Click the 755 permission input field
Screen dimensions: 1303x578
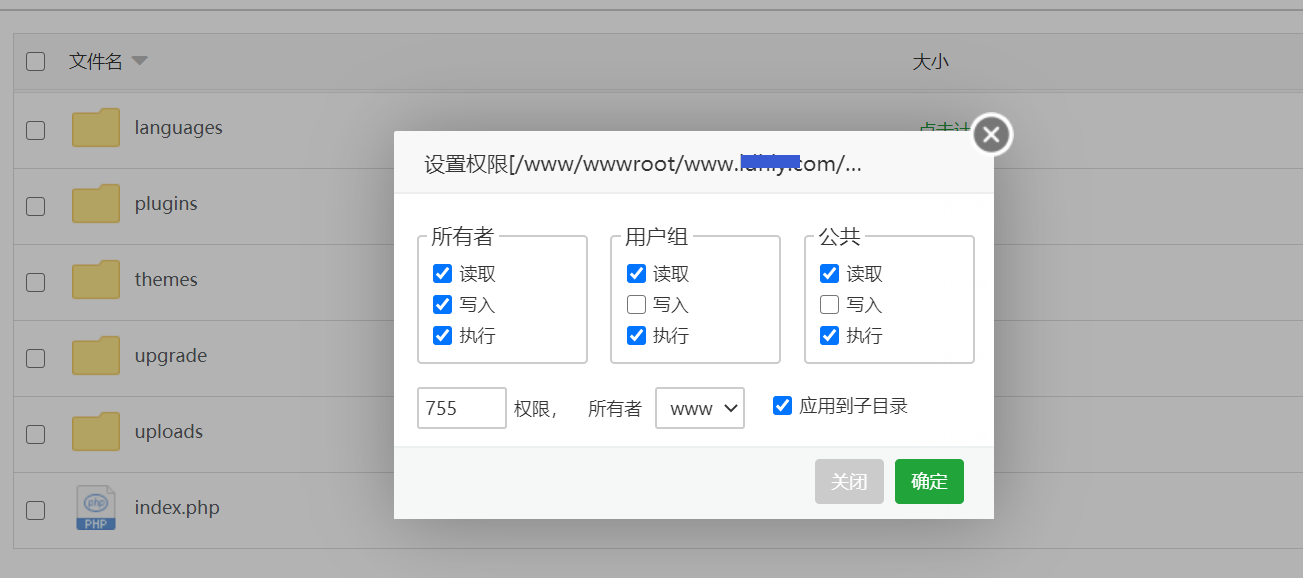point(461,407)
